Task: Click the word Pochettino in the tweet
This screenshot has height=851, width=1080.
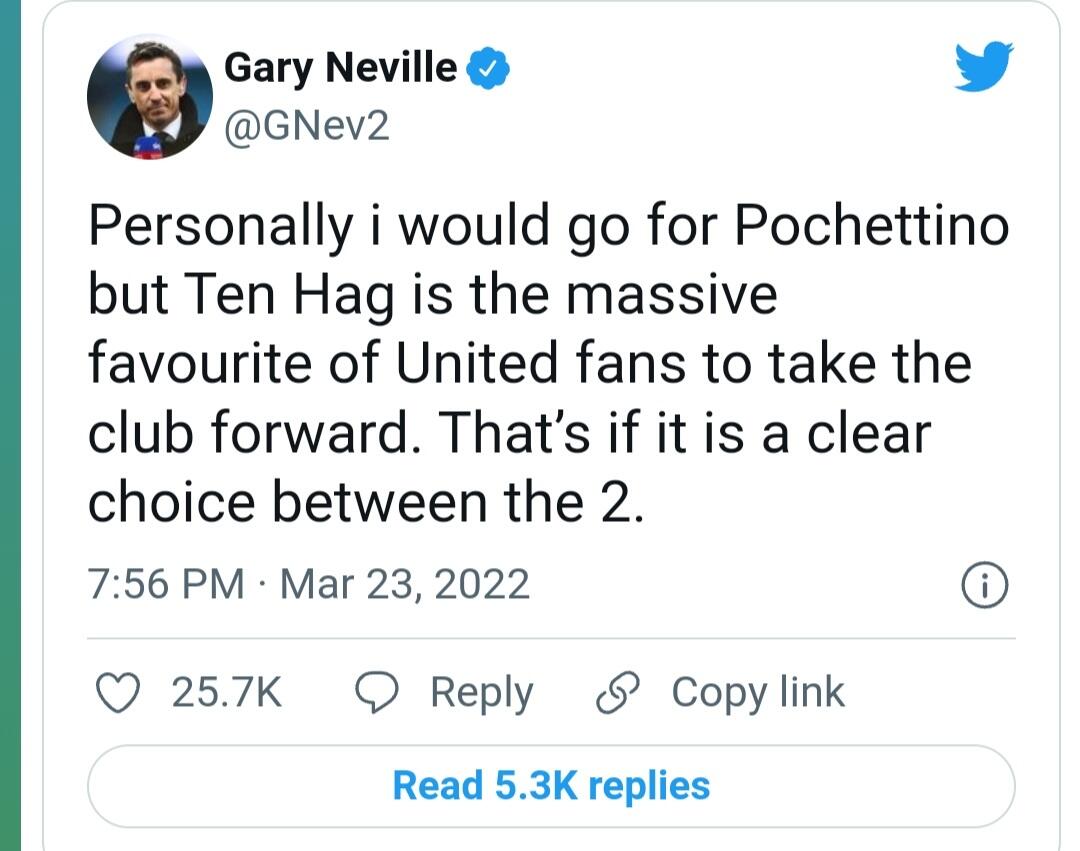Action: (870, 227)
